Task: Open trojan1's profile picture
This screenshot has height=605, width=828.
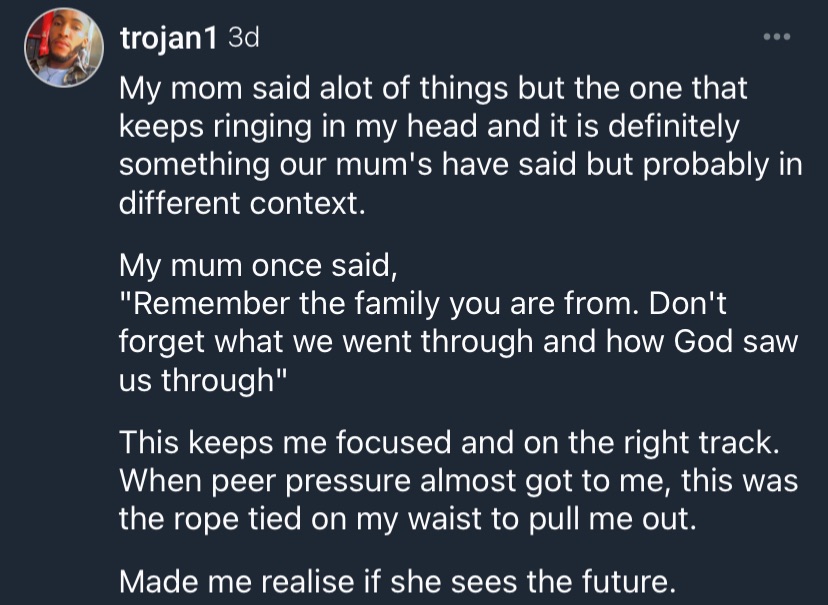Action: [64, 48]
